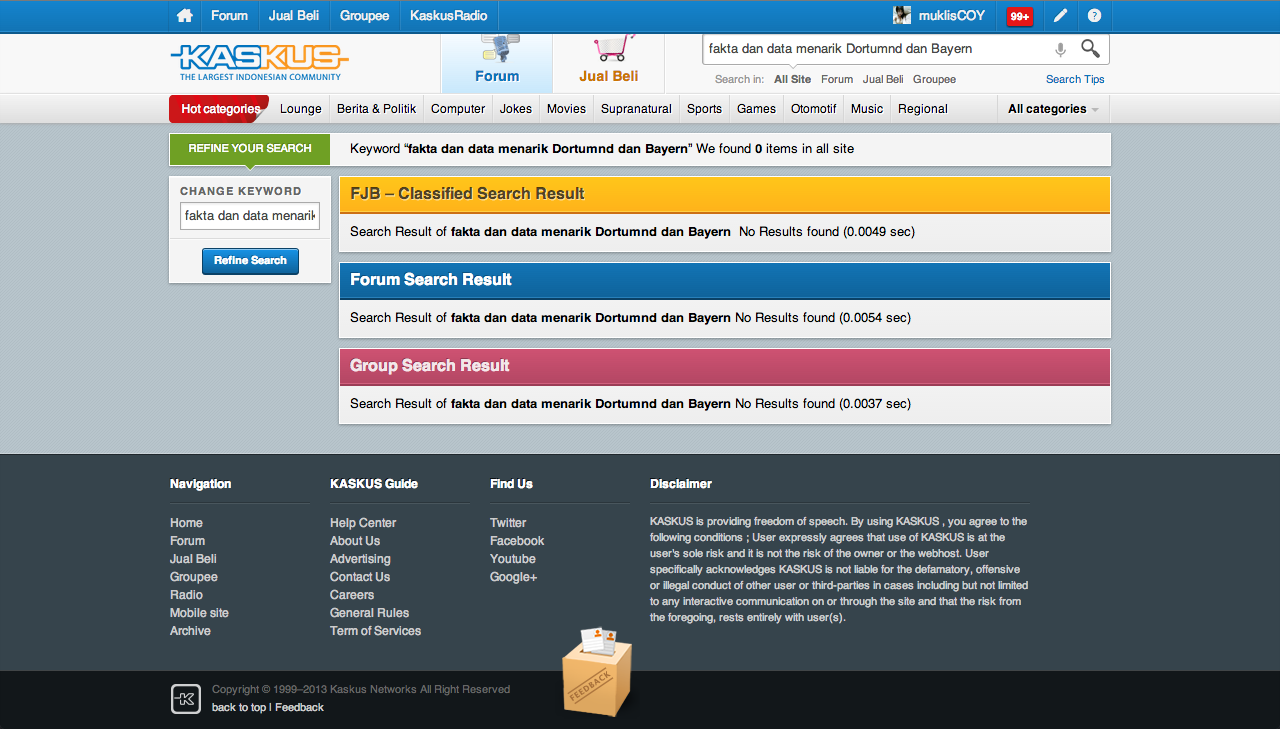1280x729 pixels.
Task: Open the Music category
Action: point(867,109)
